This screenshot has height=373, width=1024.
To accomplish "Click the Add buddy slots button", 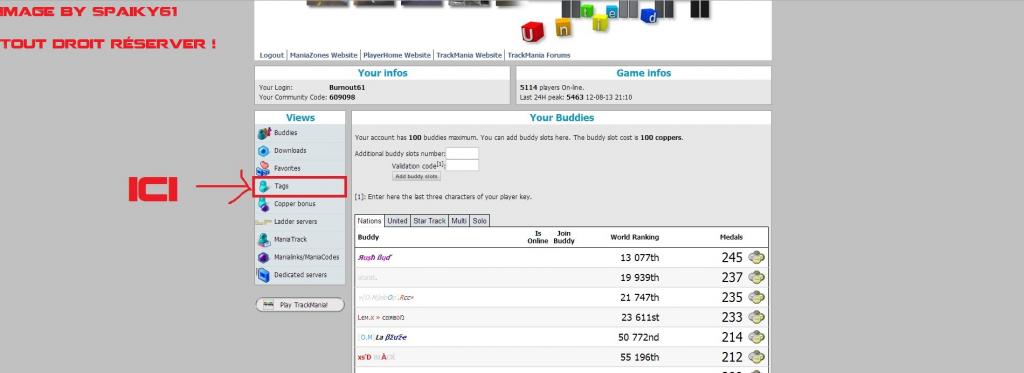I will pyautogui.click(x=417, y=176).
